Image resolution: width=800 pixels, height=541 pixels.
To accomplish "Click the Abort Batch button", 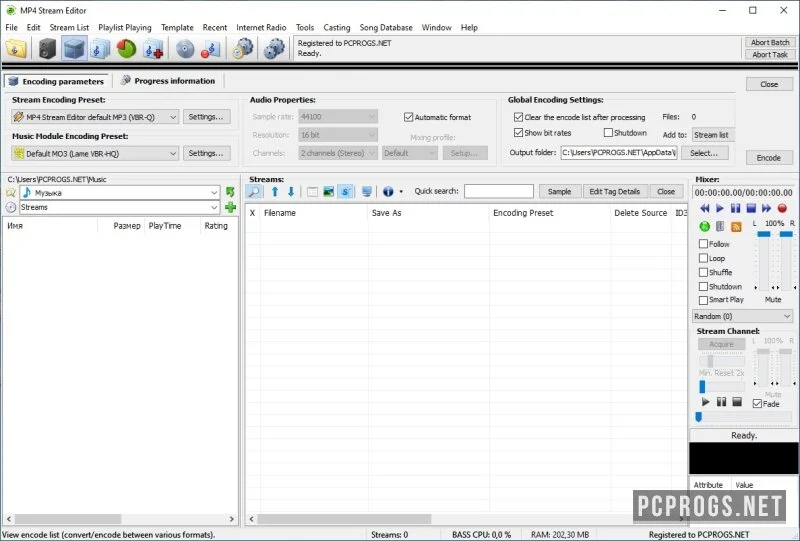I will [770, 42].
